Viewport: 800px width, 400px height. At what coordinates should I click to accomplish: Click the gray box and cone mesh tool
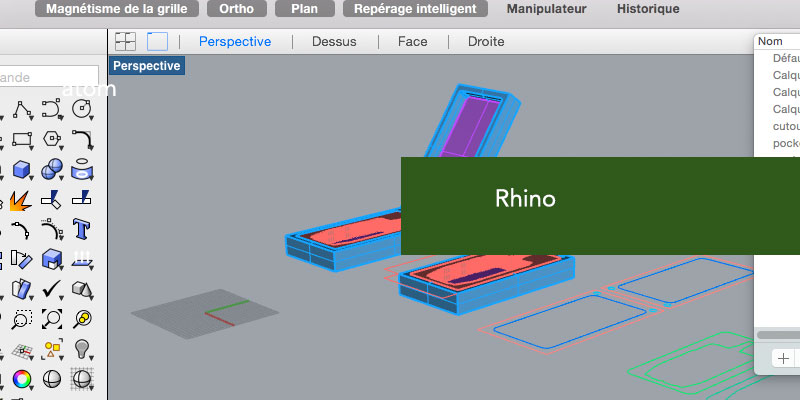[x=82, y=289]
